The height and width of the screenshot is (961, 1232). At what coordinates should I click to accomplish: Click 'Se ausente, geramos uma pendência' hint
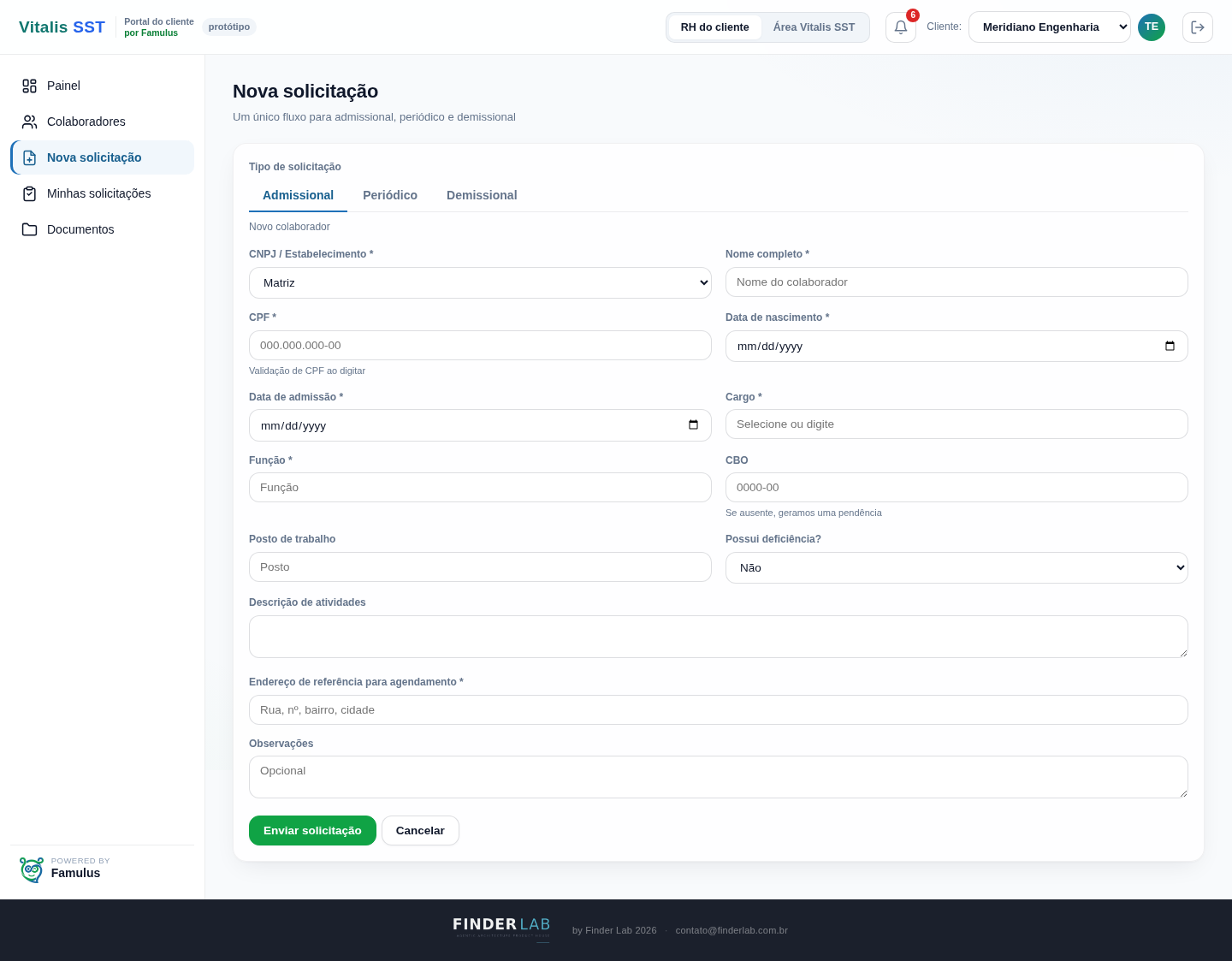click(803, 513)
